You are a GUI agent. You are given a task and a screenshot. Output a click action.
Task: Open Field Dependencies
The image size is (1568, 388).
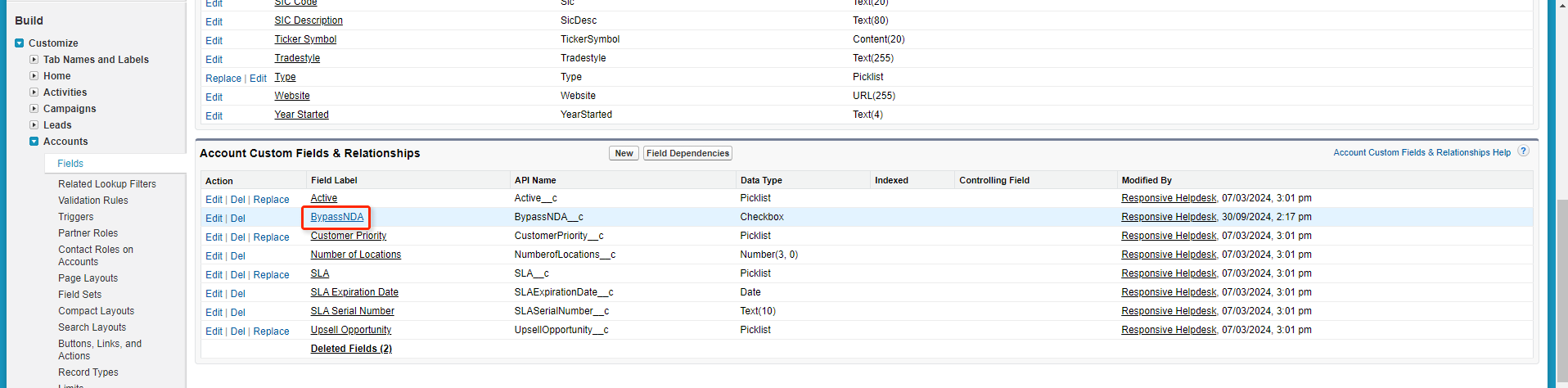click(687, 153)
